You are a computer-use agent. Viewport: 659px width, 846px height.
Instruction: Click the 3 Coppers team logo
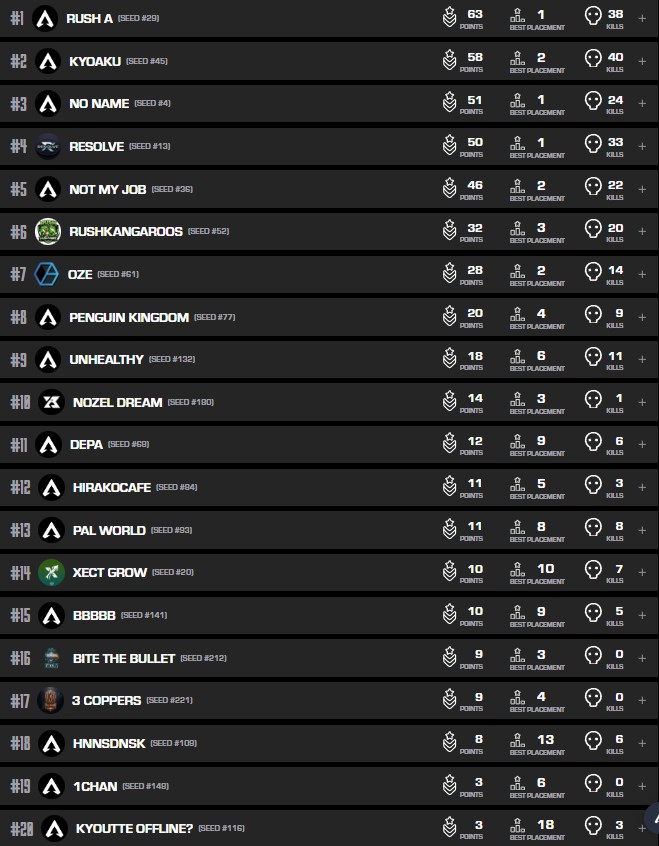50,700
